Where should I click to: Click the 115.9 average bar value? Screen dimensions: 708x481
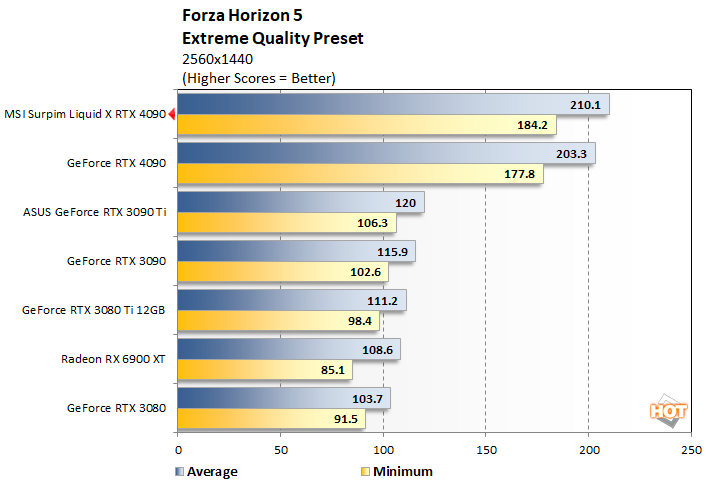pyautogui.click(x=392, y=252)
